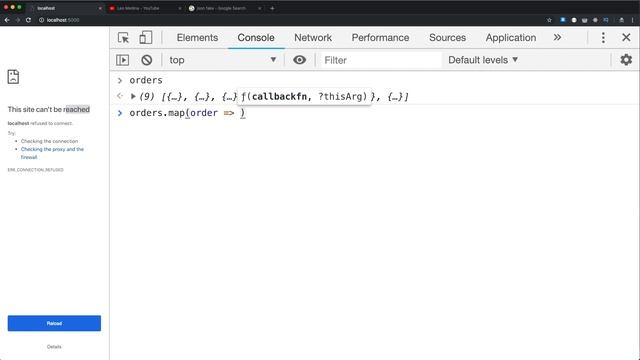Switch to the Sources tab
This screenshot has width=640, height=360.
[447, 38]
